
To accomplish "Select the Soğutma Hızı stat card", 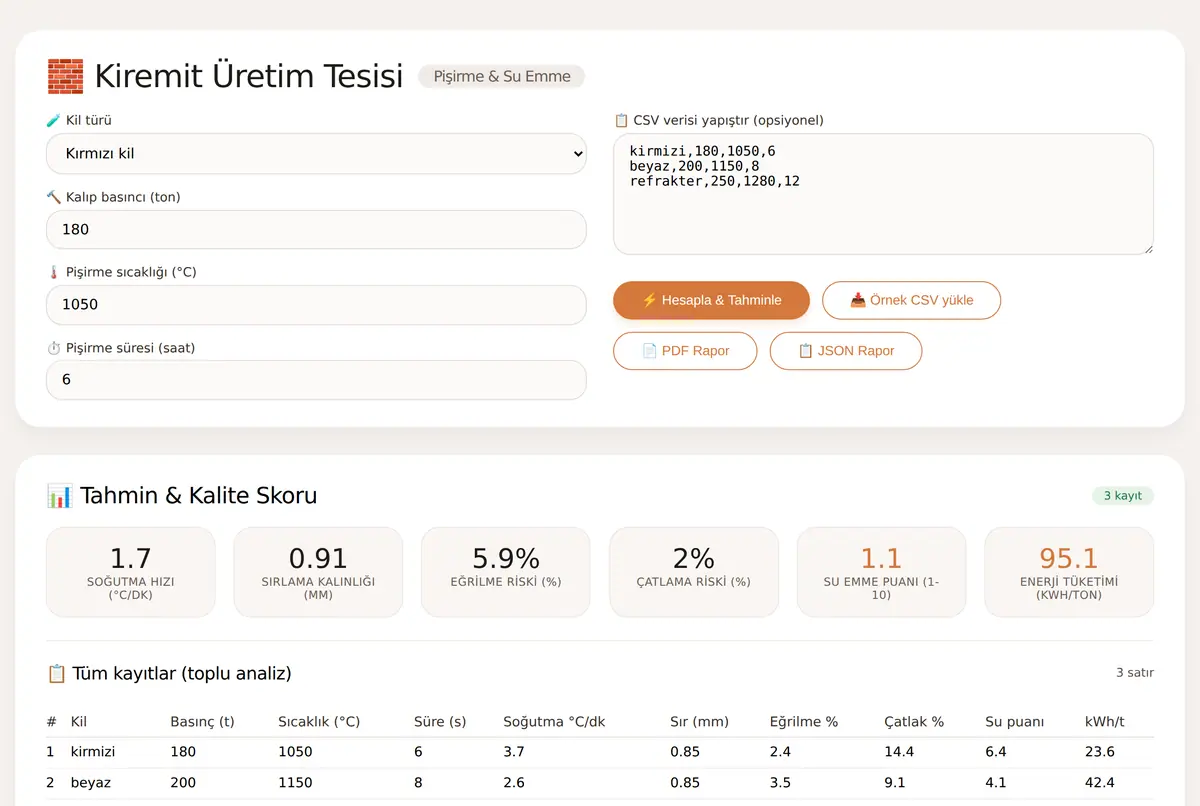I will 131,572.
